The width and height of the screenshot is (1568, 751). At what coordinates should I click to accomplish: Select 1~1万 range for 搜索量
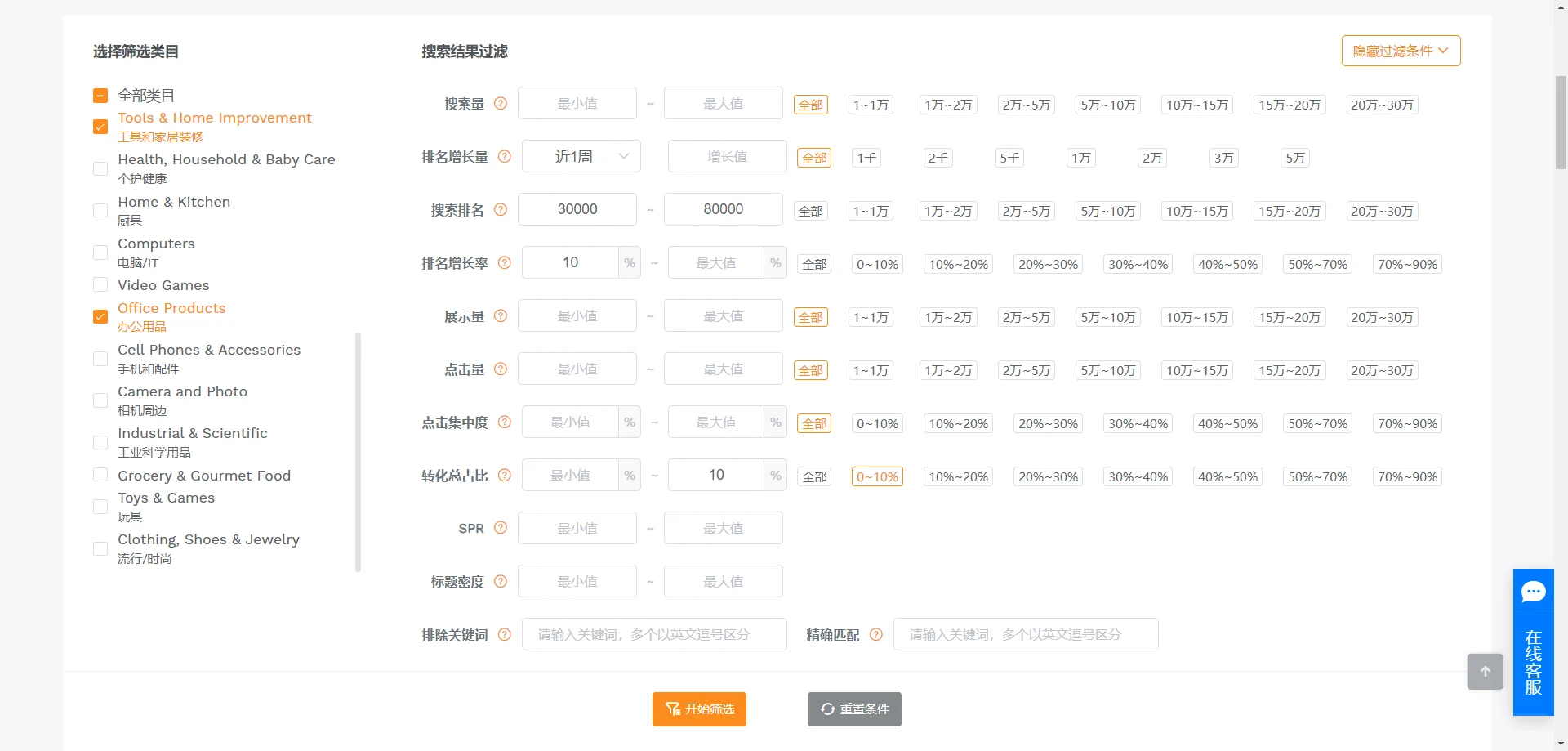(x=870, y=105)
